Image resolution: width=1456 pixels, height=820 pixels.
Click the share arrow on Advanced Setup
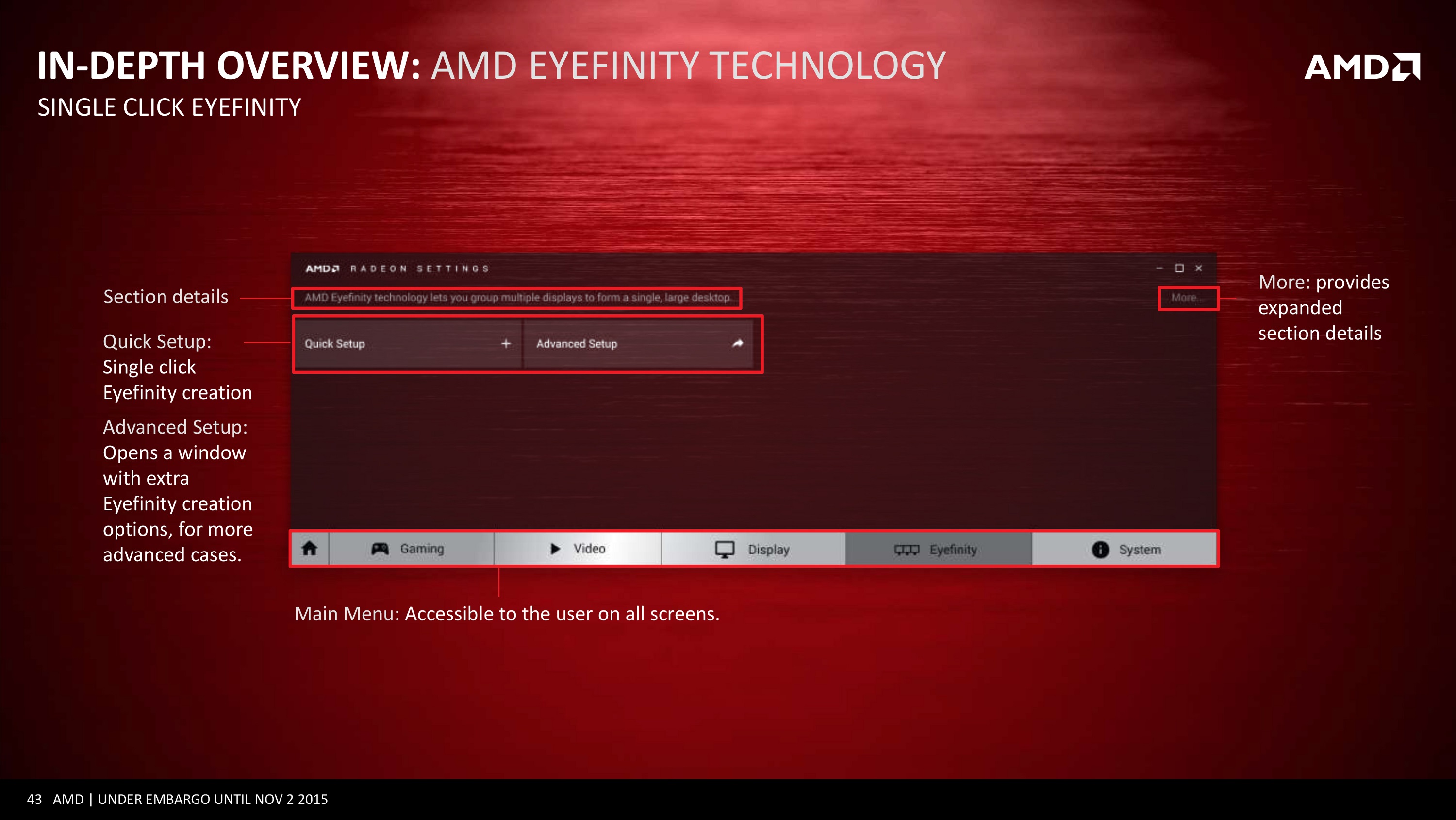click(x=738, y=343)
